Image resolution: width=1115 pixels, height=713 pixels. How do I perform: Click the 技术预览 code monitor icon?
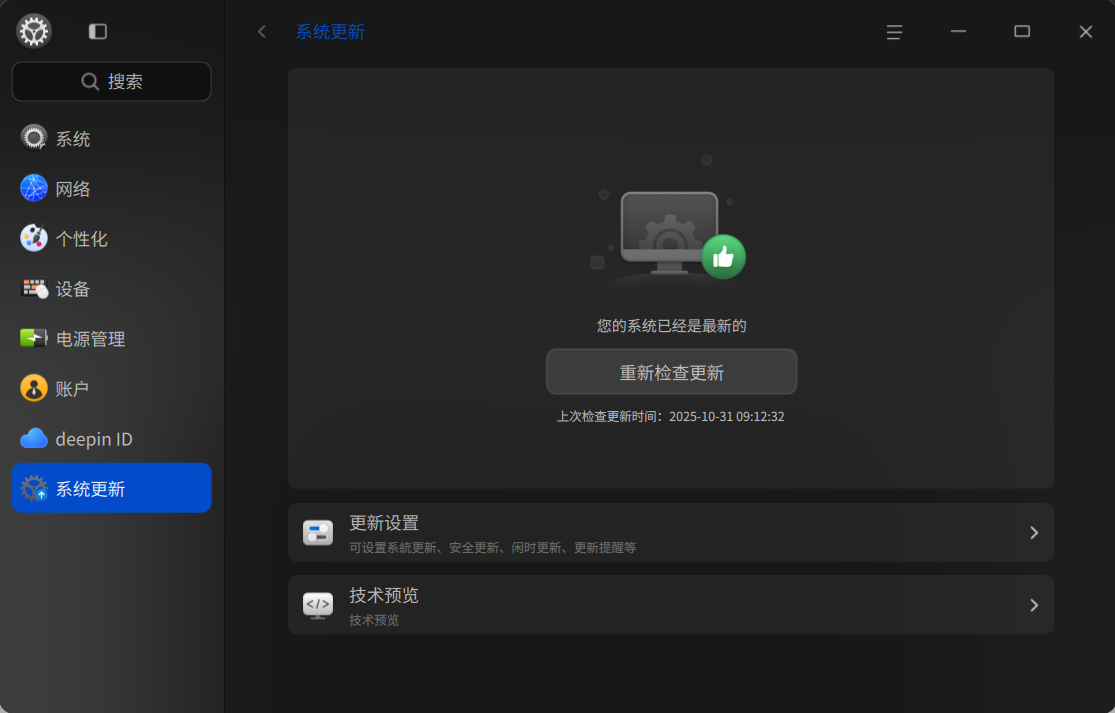(x=318, y=605)
